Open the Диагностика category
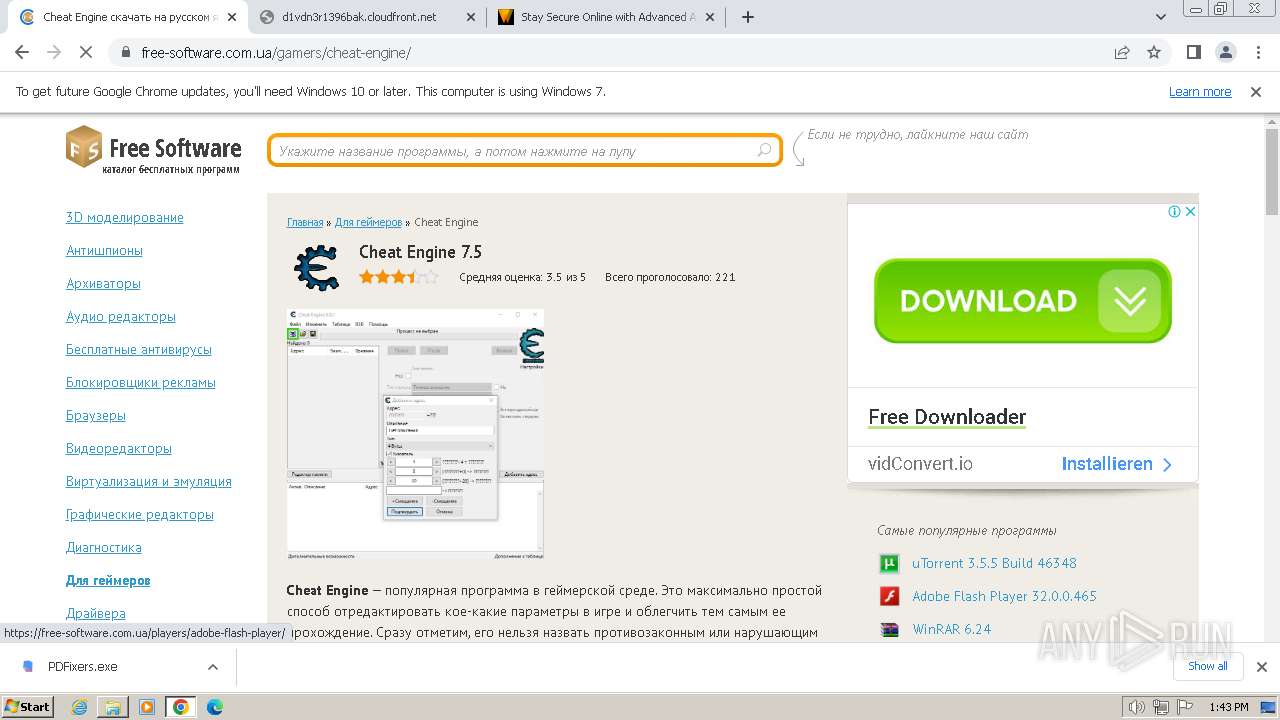Viewport: 1280px width, 720px height. click(x=104, y=547)
